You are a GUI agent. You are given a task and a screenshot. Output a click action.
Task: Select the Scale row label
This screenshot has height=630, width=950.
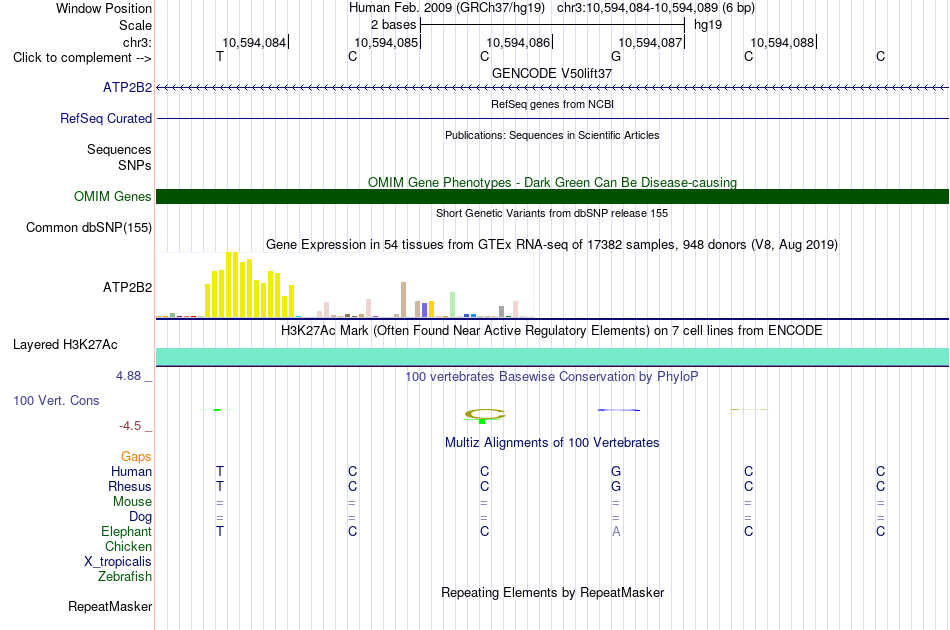coord(135,25)
